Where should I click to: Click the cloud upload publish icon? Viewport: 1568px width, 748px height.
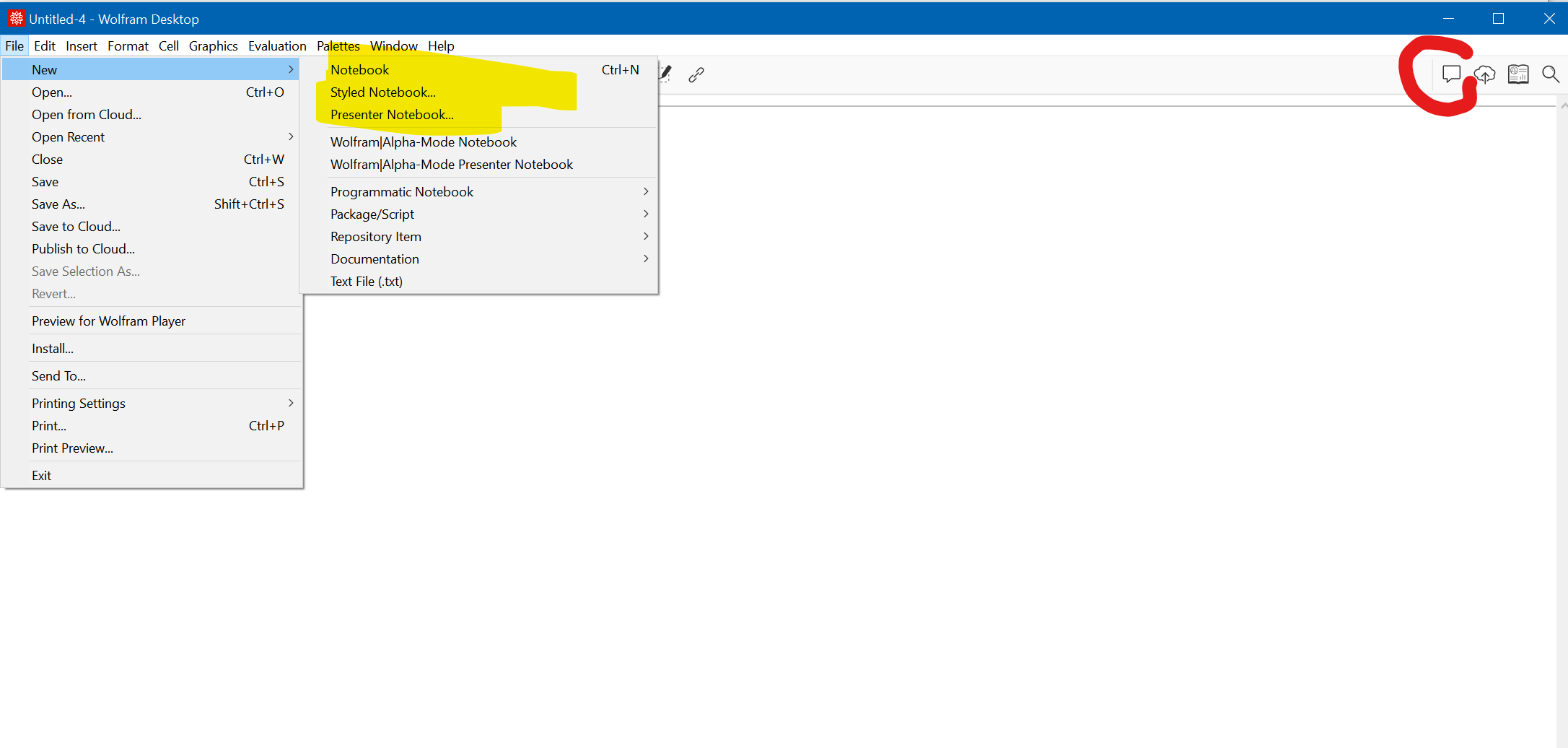point(1484,74)
